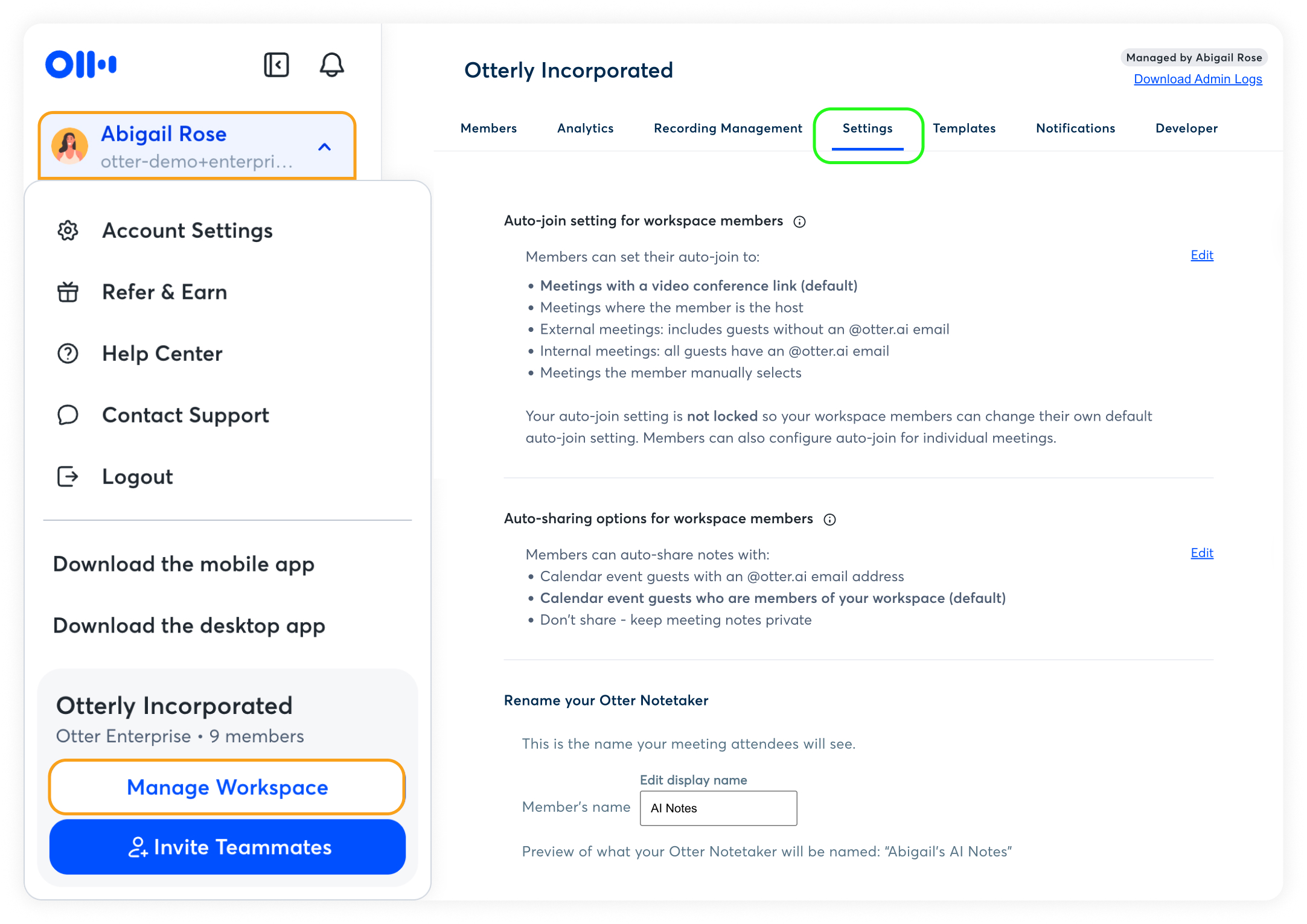The image size is (1307, 924).
Task: Show info tooltip for Auto-join setting
Action: 799,222
